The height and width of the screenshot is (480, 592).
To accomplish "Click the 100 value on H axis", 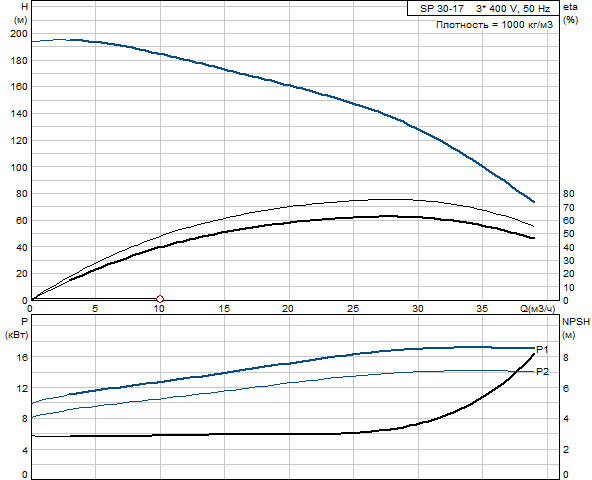I will coord(19,167).
